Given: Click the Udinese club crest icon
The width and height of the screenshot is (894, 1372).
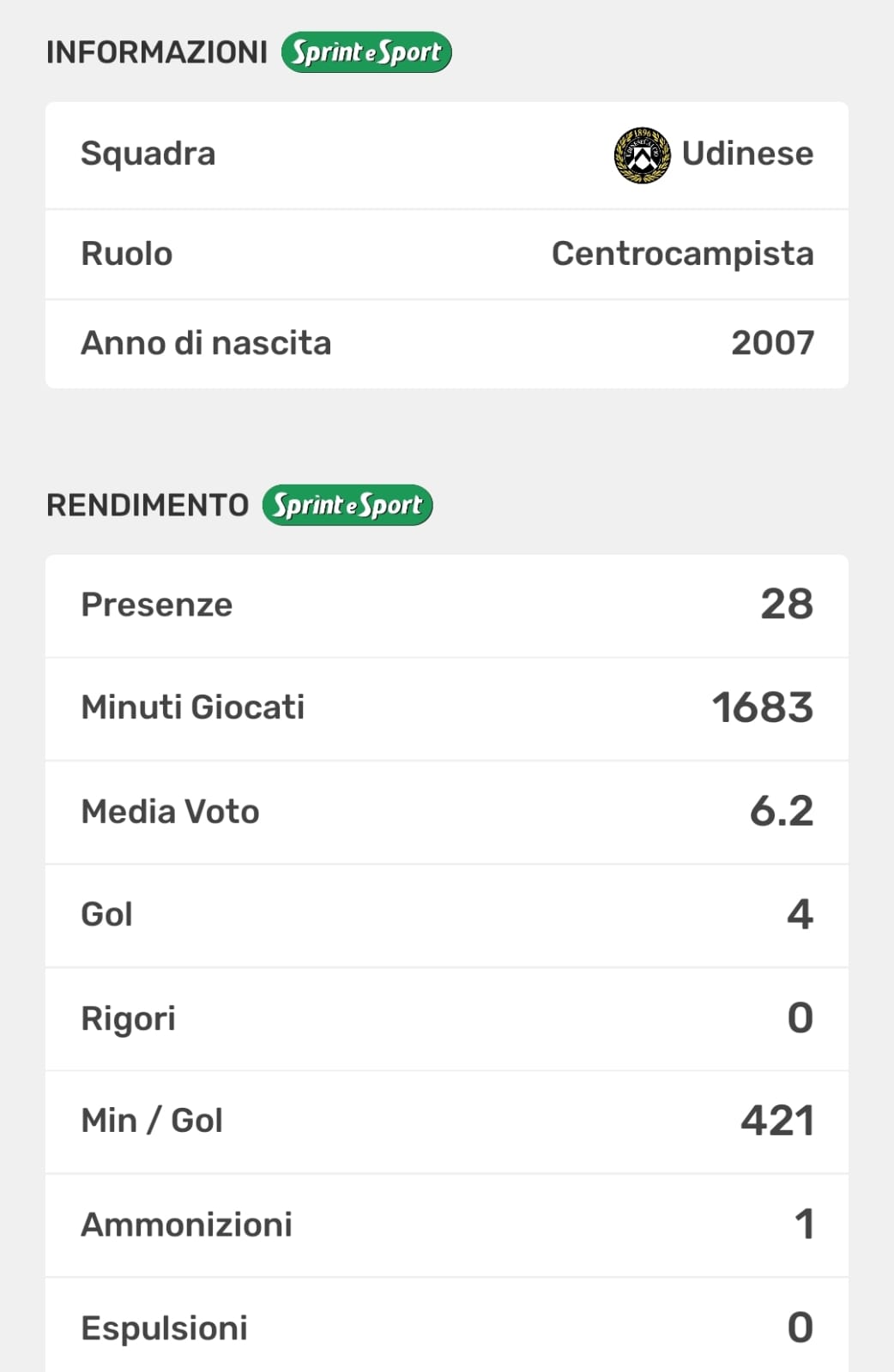Looking at the screenshot, I should pos(642,155).
